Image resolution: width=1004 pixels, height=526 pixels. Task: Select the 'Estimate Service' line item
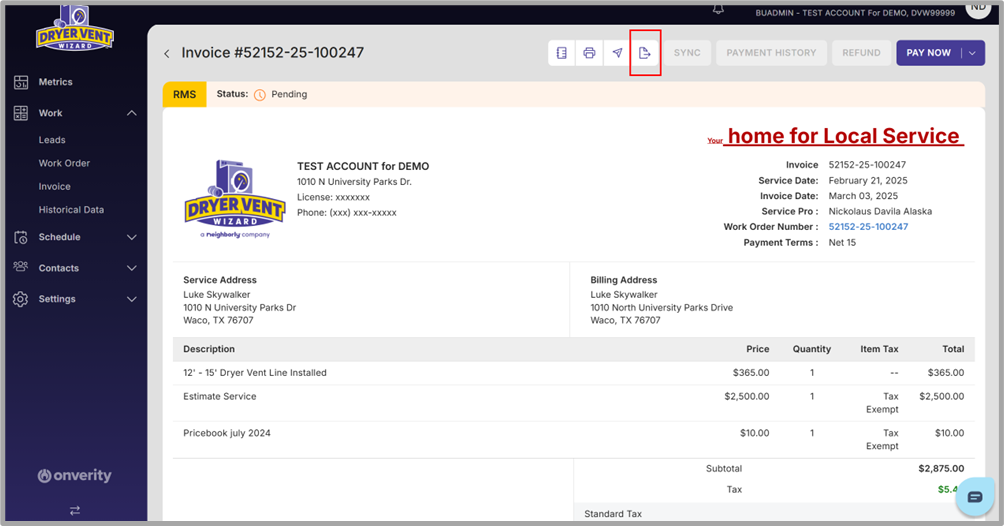pyautogui.click(x=574, y=403)
